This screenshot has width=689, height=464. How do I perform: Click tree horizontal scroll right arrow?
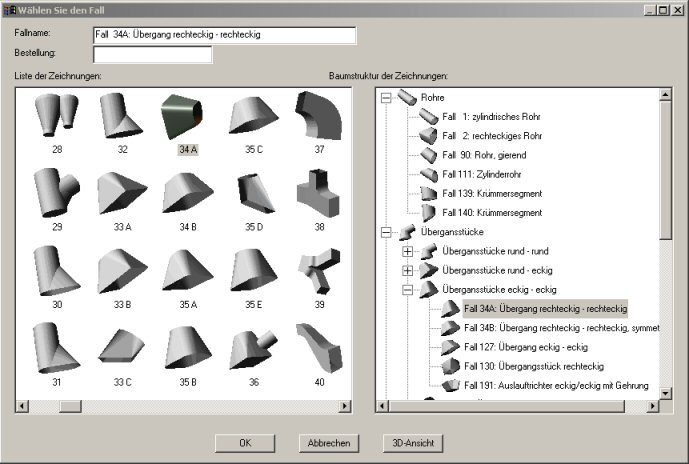point(653,406)
